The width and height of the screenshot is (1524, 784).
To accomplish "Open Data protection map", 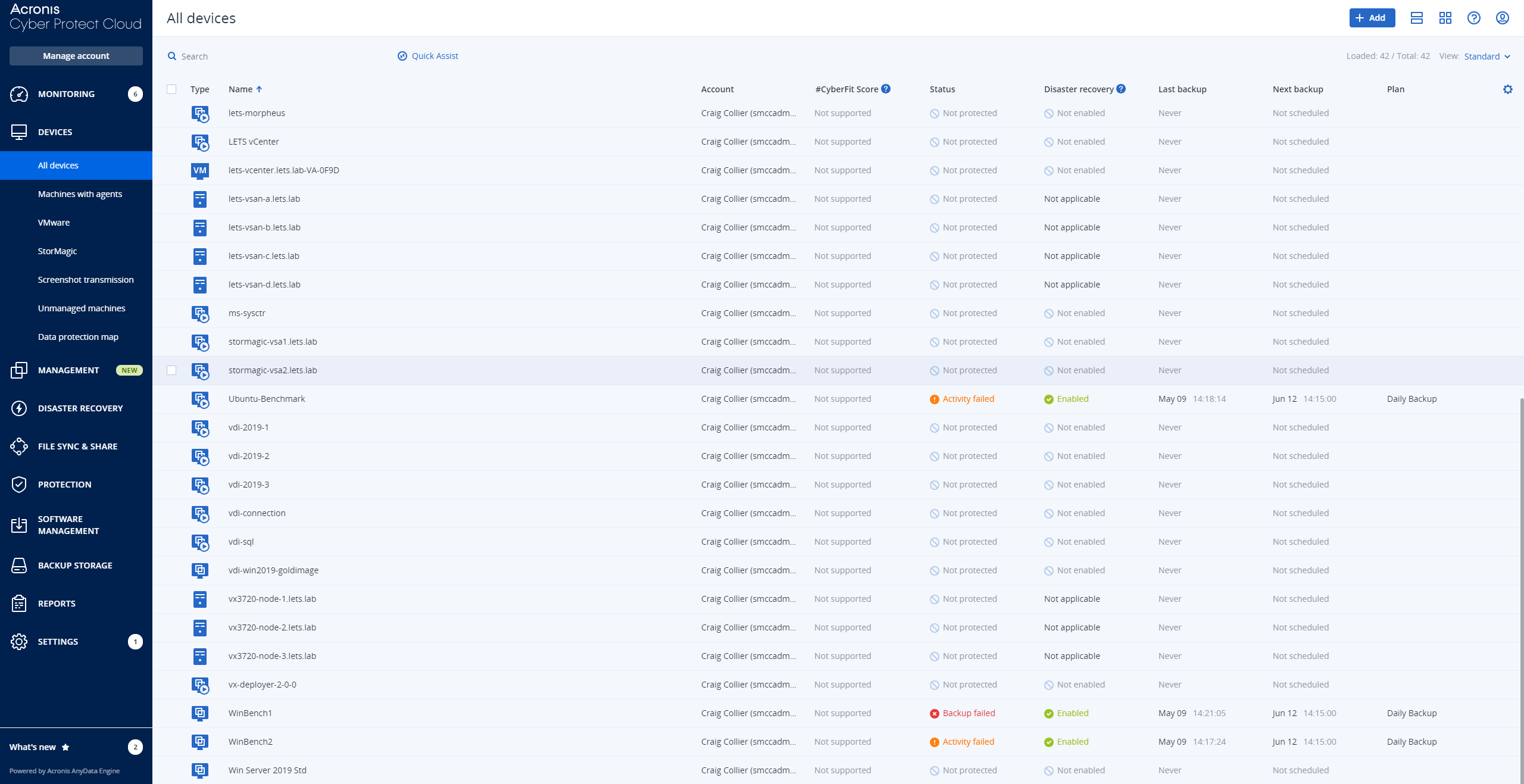I will click(78, 337).
